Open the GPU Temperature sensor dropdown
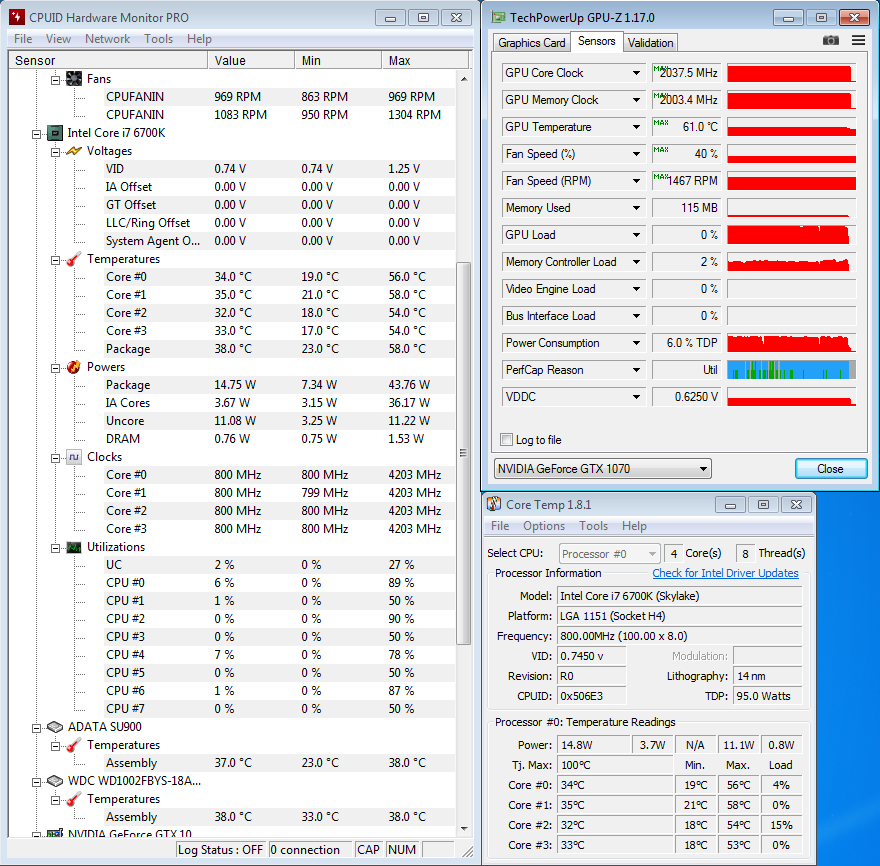This screenshot has height=866, width=880. tap(636, 127)
